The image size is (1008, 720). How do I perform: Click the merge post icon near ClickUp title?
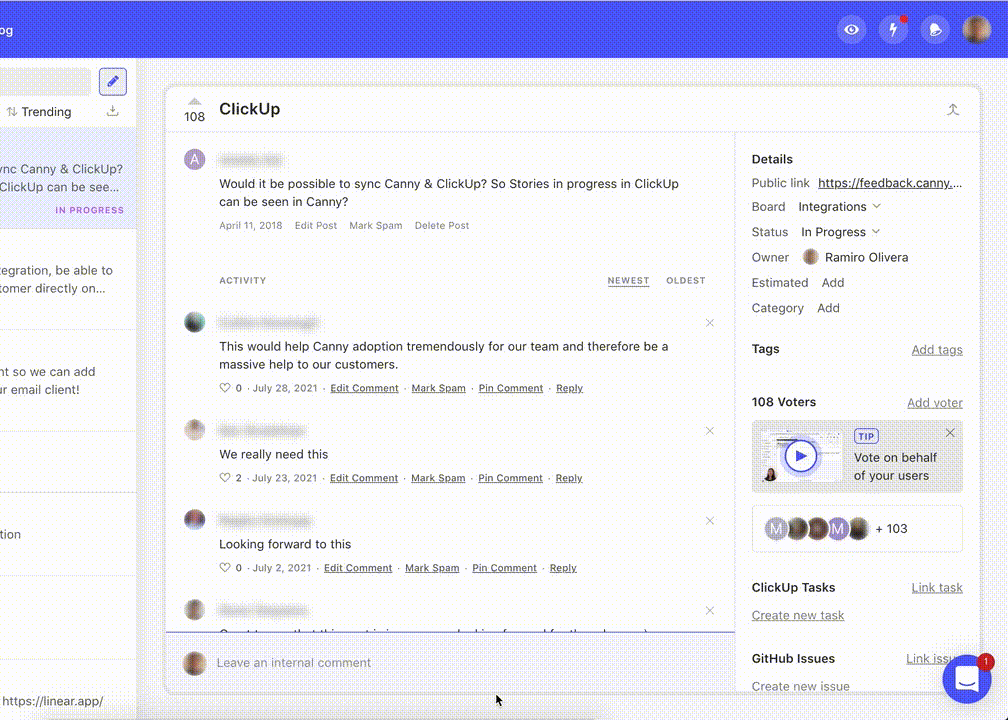pos(953,109)
